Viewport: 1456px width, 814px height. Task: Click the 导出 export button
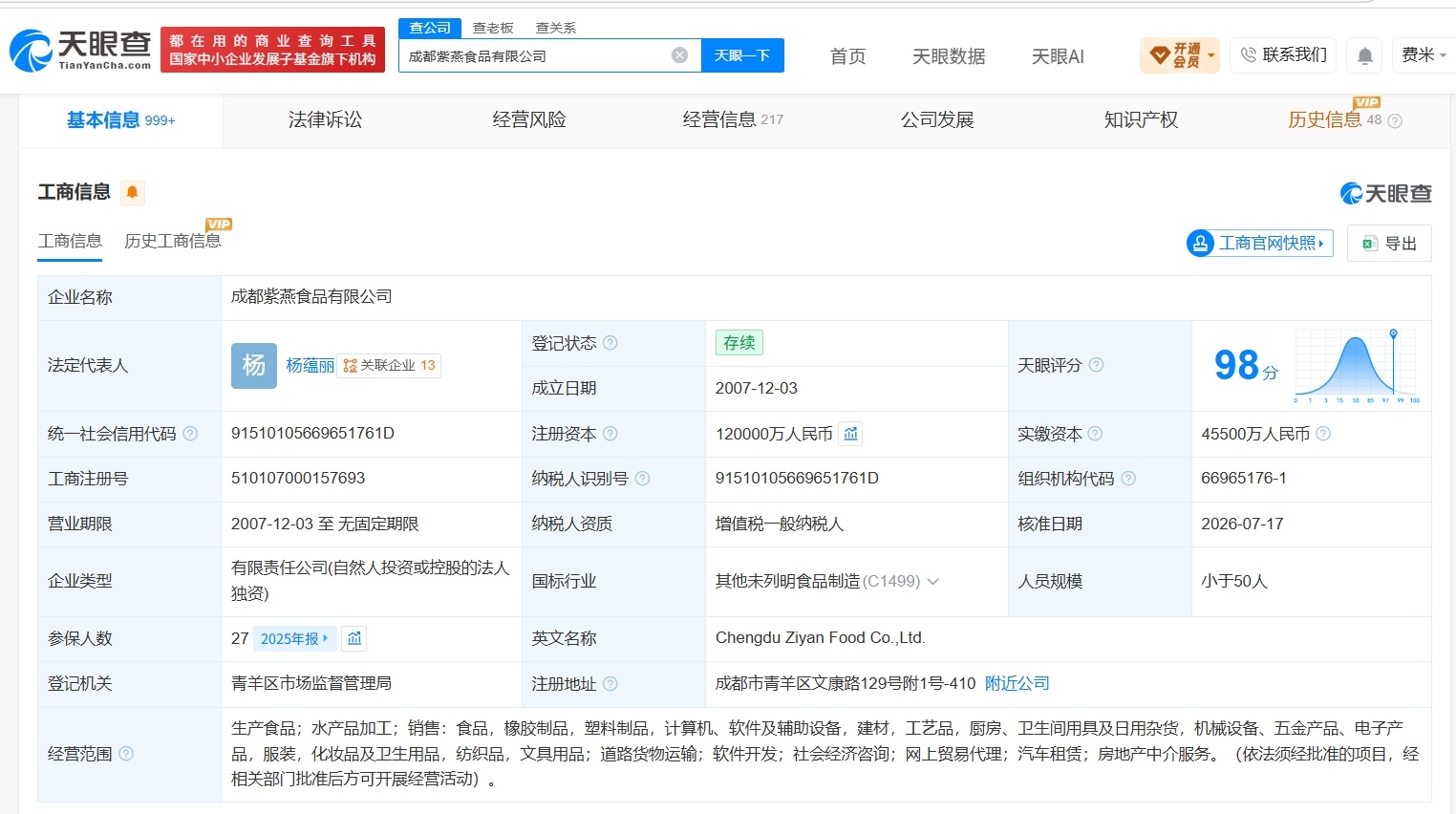point(1389,243)
